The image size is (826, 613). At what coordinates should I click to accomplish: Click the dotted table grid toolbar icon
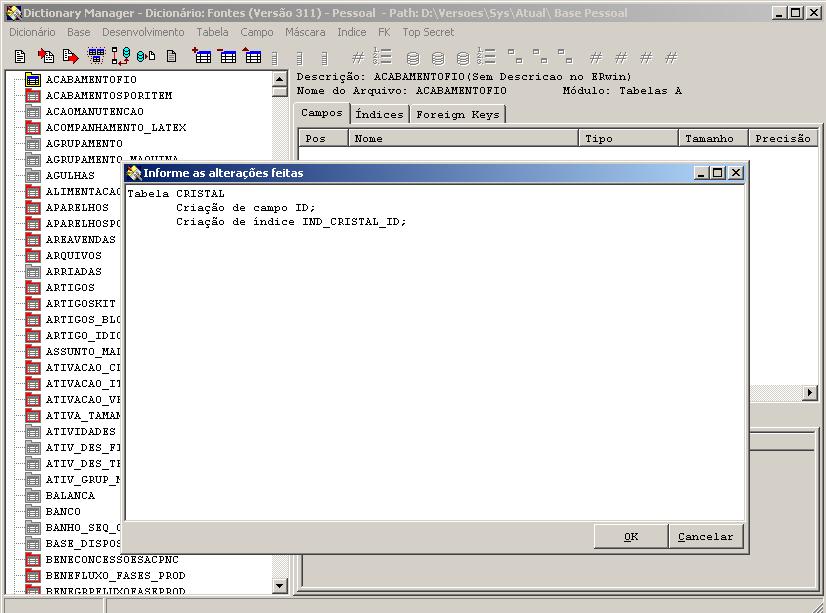tap(96, 57)
